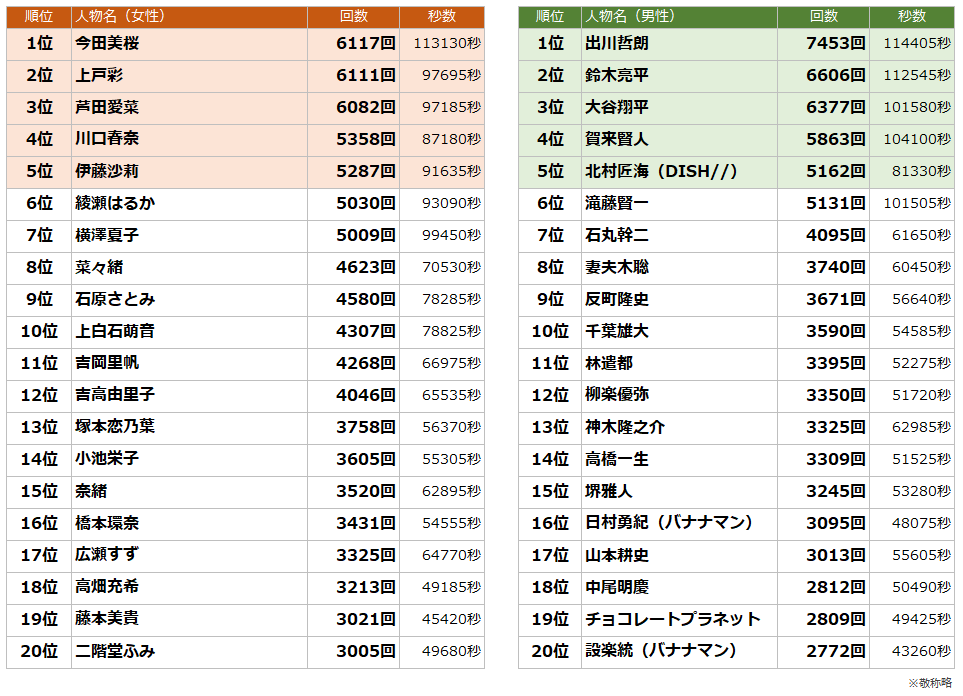The image size is (963, 696).
Task: Select the 20位 rank cell for 二階堂ふみ
Action: tap(39, 652)
